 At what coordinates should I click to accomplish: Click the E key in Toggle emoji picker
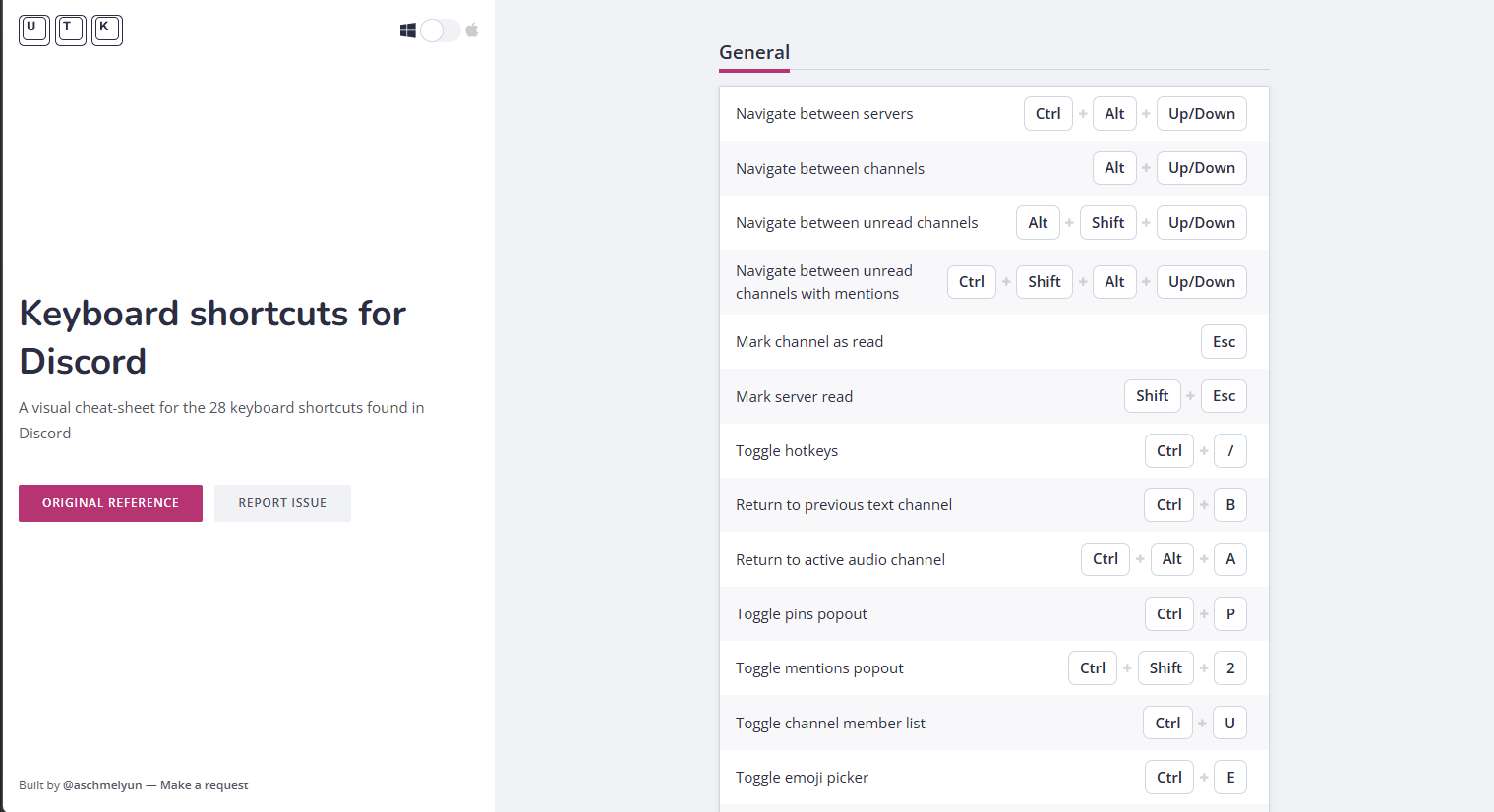click(1230, 778)
